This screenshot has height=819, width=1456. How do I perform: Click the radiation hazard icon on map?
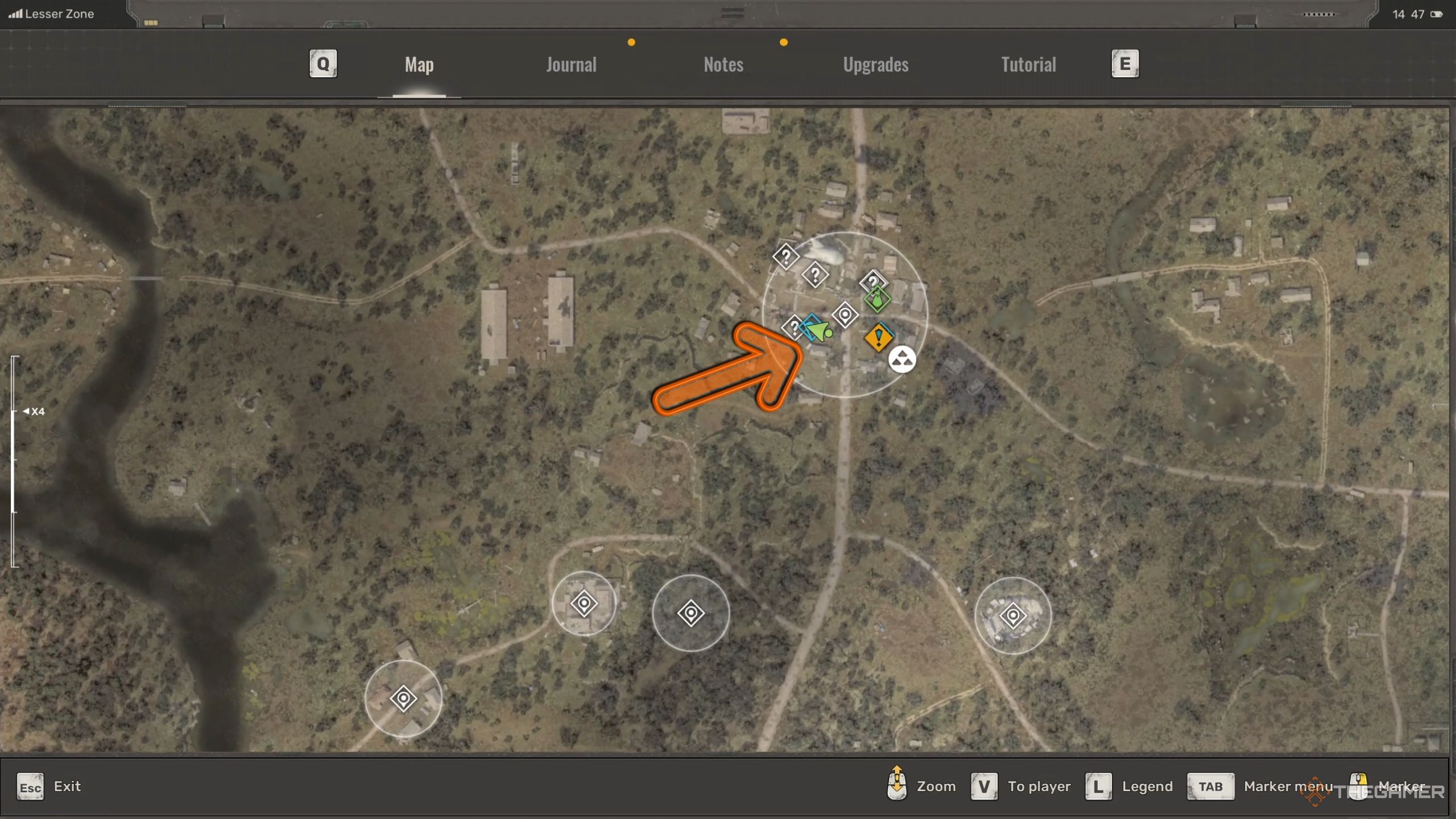point(900,359)
